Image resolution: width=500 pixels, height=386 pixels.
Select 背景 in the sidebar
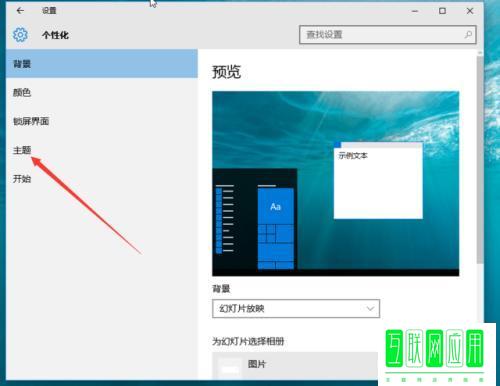point(102,64)
